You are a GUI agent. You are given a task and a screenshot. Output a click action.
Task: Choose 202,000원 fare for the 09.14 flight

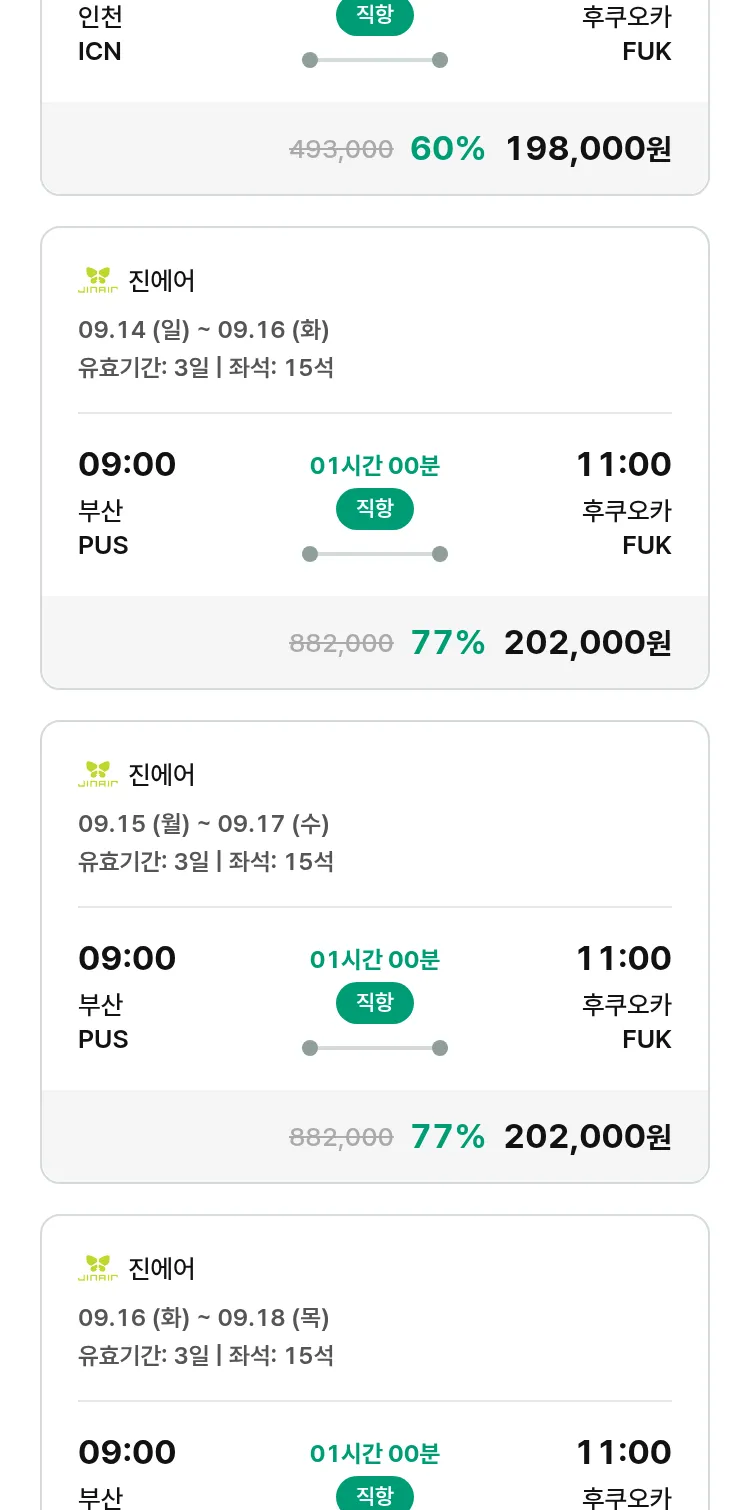coord(587,642)
